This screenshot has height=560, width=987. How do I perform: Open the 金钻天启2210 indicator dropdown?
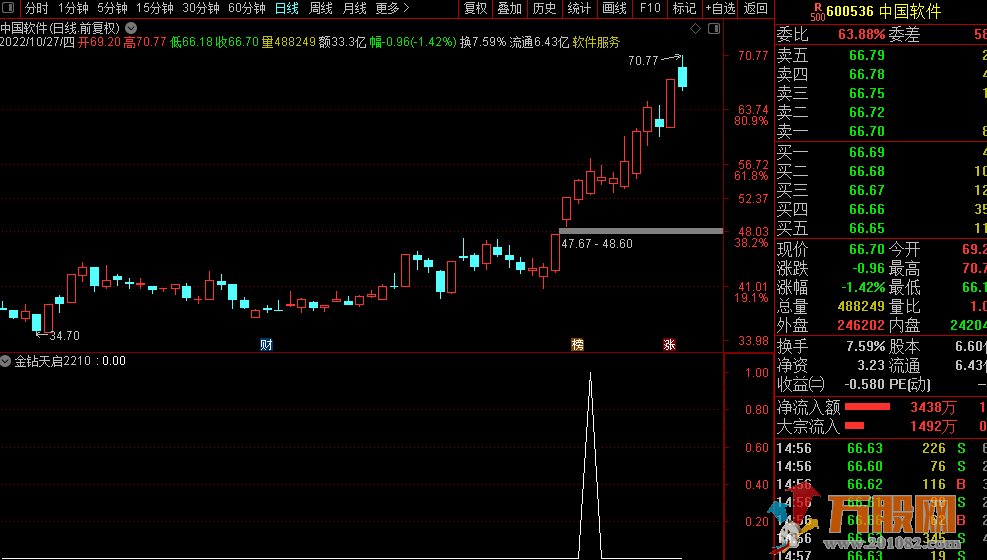click(x=6, y=361)
